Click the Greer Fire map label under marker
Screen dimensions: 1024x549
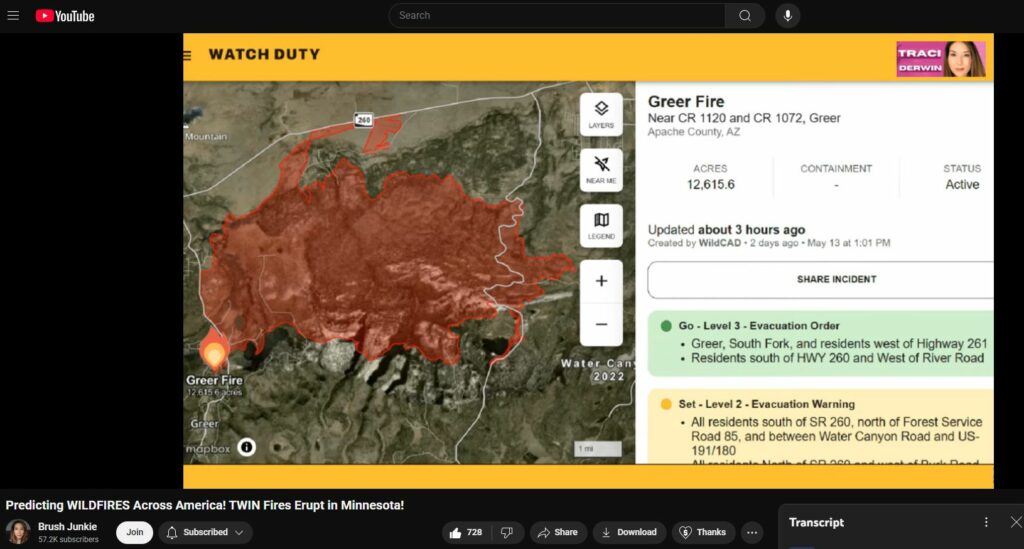214,380
